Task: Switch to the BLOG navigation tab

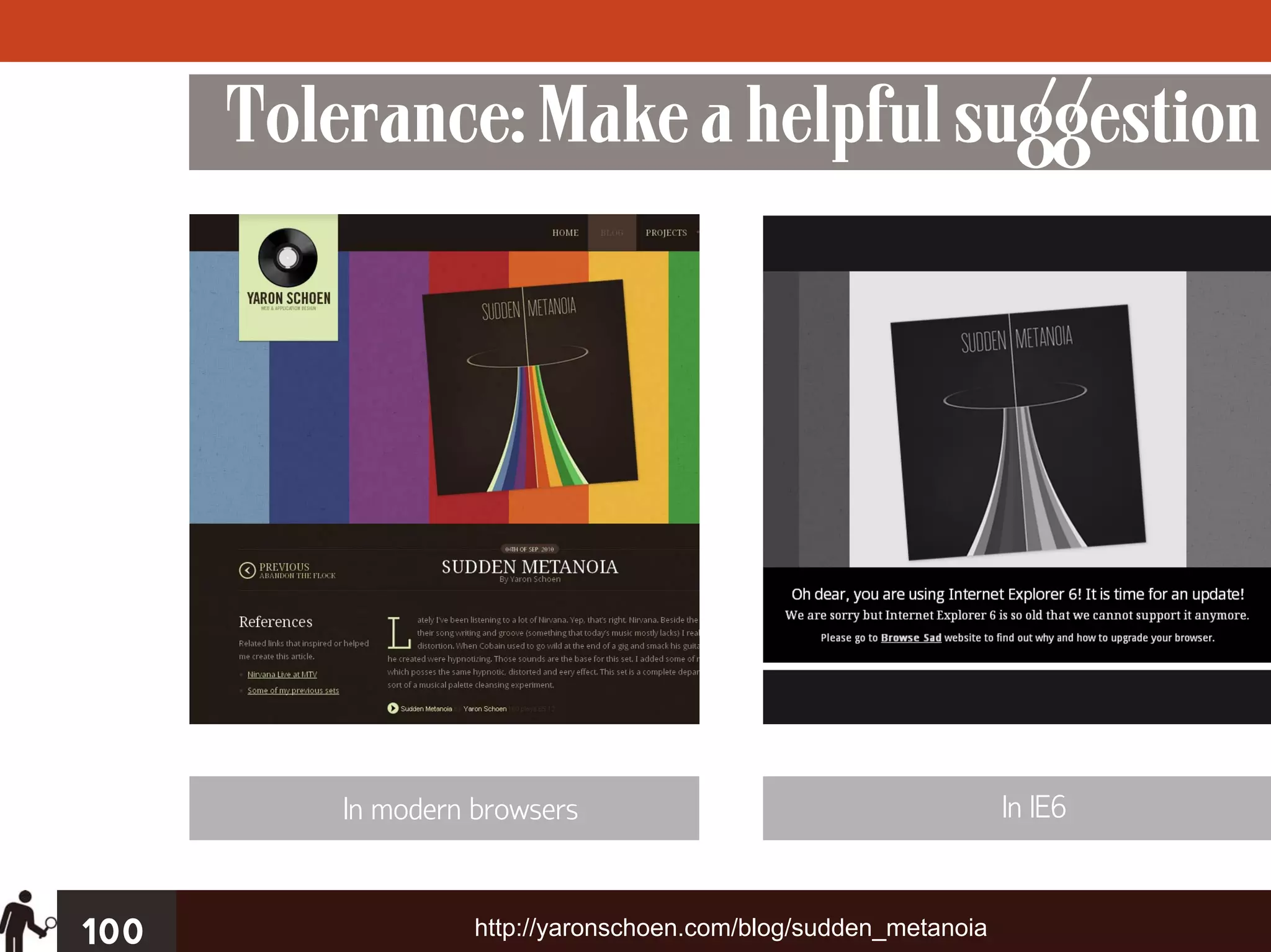Action: pyautogui.click(x=612, y=233)
